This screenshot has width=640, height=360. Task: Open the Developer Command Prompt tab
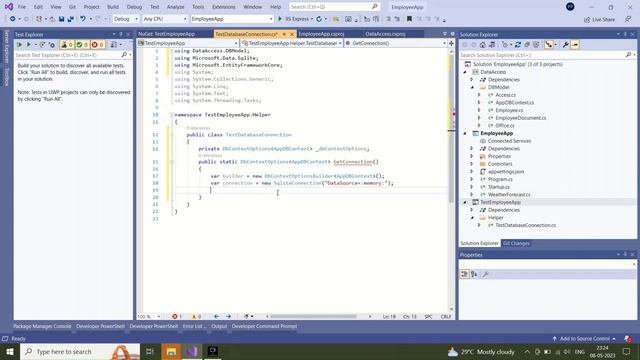[264, 326]
